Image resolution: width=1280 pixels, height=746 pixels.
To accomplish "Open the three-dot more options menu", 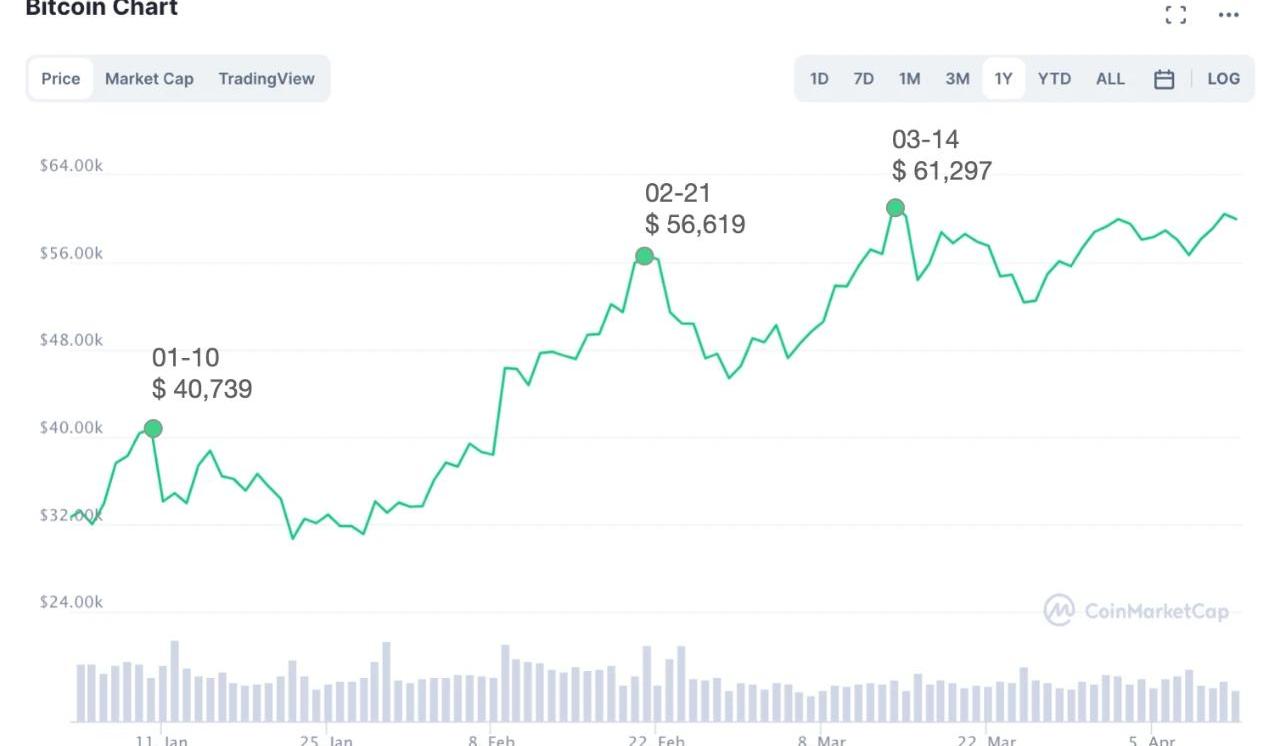I will (x=1229, y=14).
